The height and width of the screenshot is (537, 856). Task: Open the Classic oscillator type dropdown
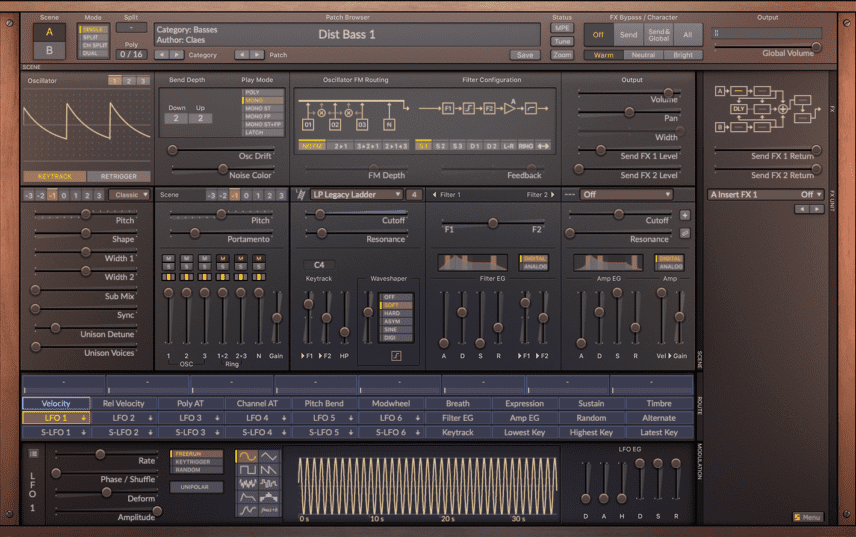(x=129, y=195)
